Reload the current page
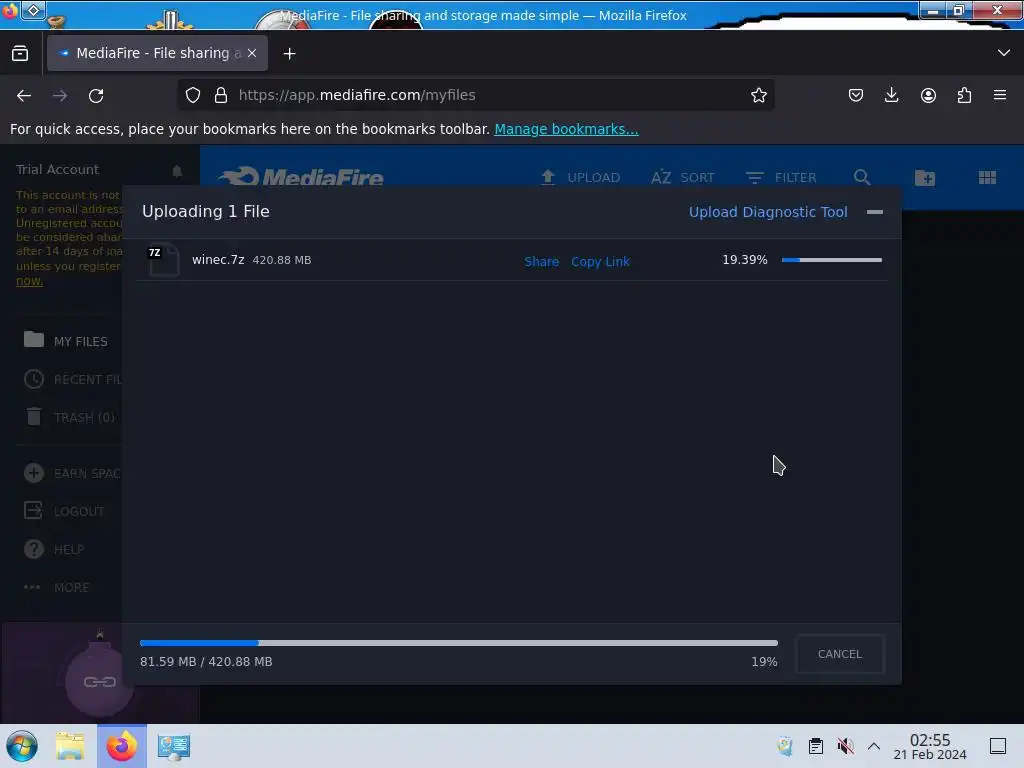 coord(96,95)
